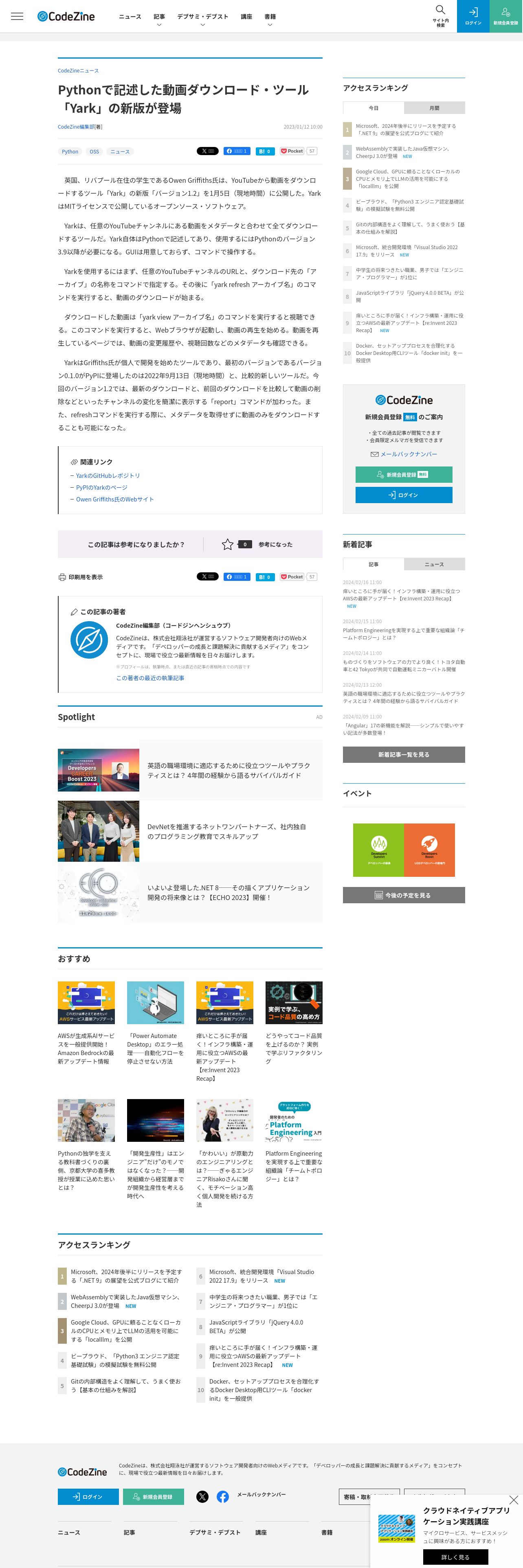Open DevNet spotlight article thumbnail
523x1568 pixels.
(x=99, y=831)
